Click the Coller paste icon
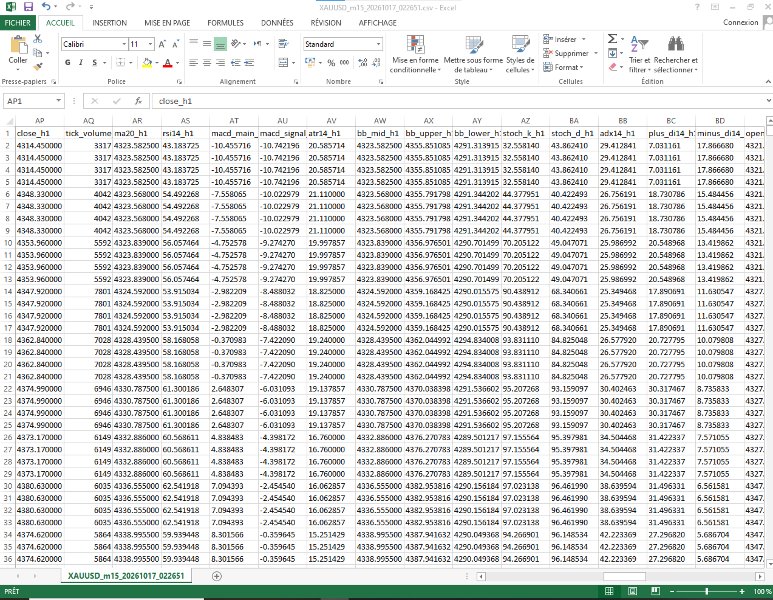Screen dimensions: 773x600 coord(19,44)
